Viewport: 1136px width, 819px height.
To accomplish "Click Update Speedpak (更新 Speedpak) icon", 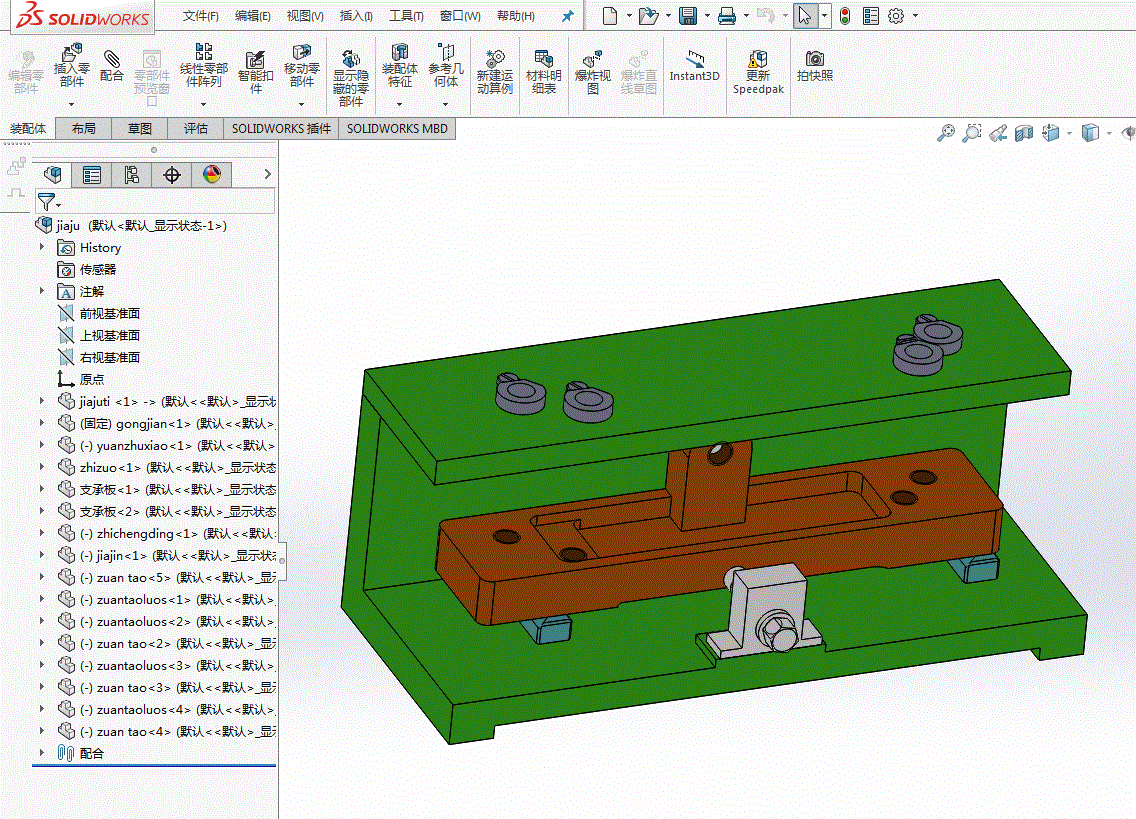I will [758, 72].
